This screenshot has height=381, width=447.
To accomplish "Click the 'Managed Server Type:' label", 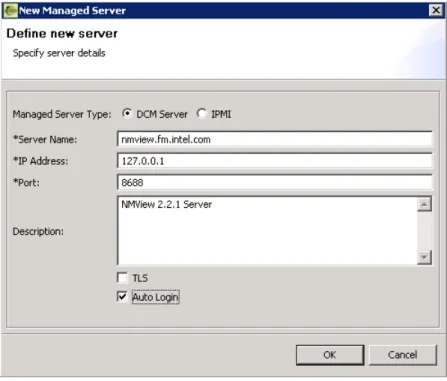I will 62,114.
